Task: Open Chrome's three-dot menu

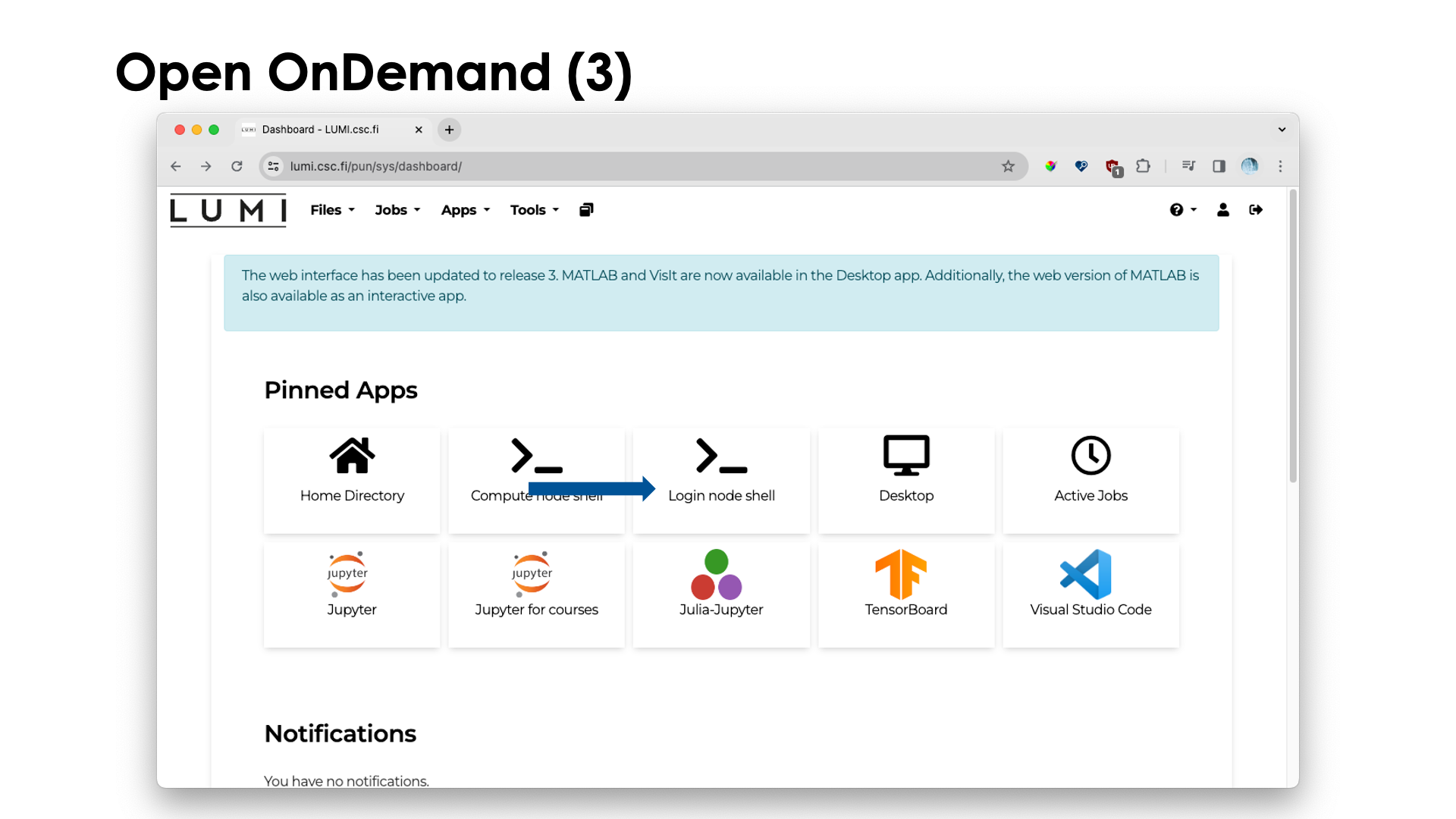Action: click(1280, 166)
